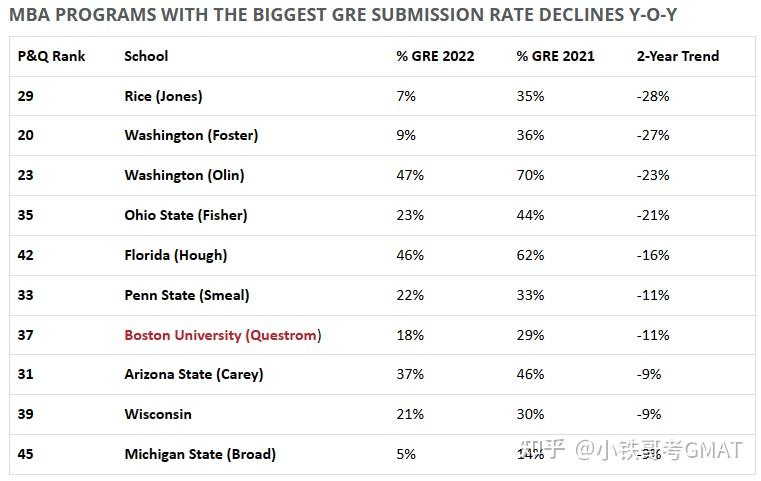This screenshot has height=481, width=761.
Task: Click the School column header
Action: pyautogui.click(x=146, y=56)
